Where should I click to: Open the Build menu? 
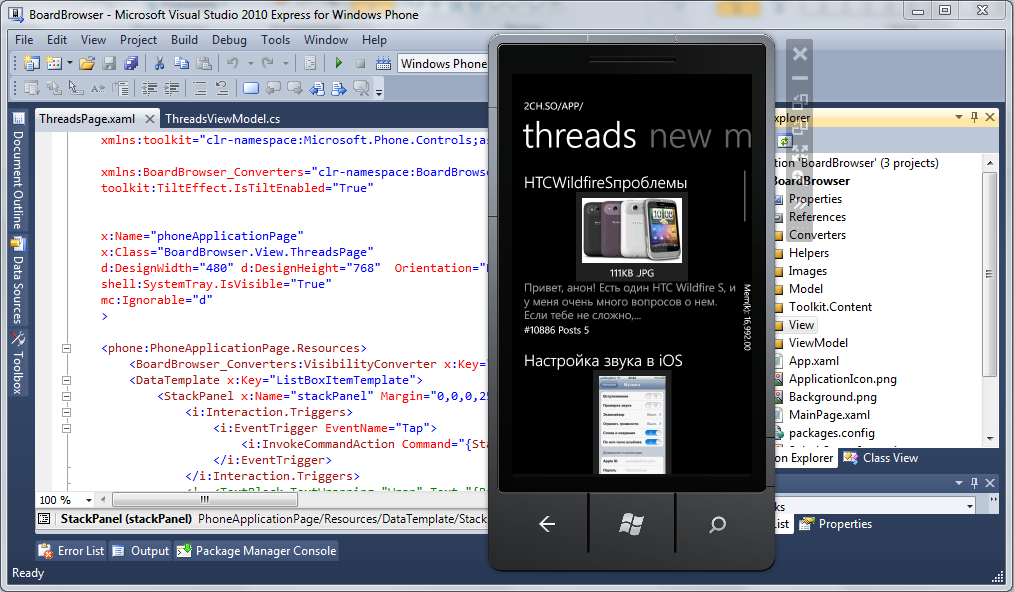[x=184, y=39]
